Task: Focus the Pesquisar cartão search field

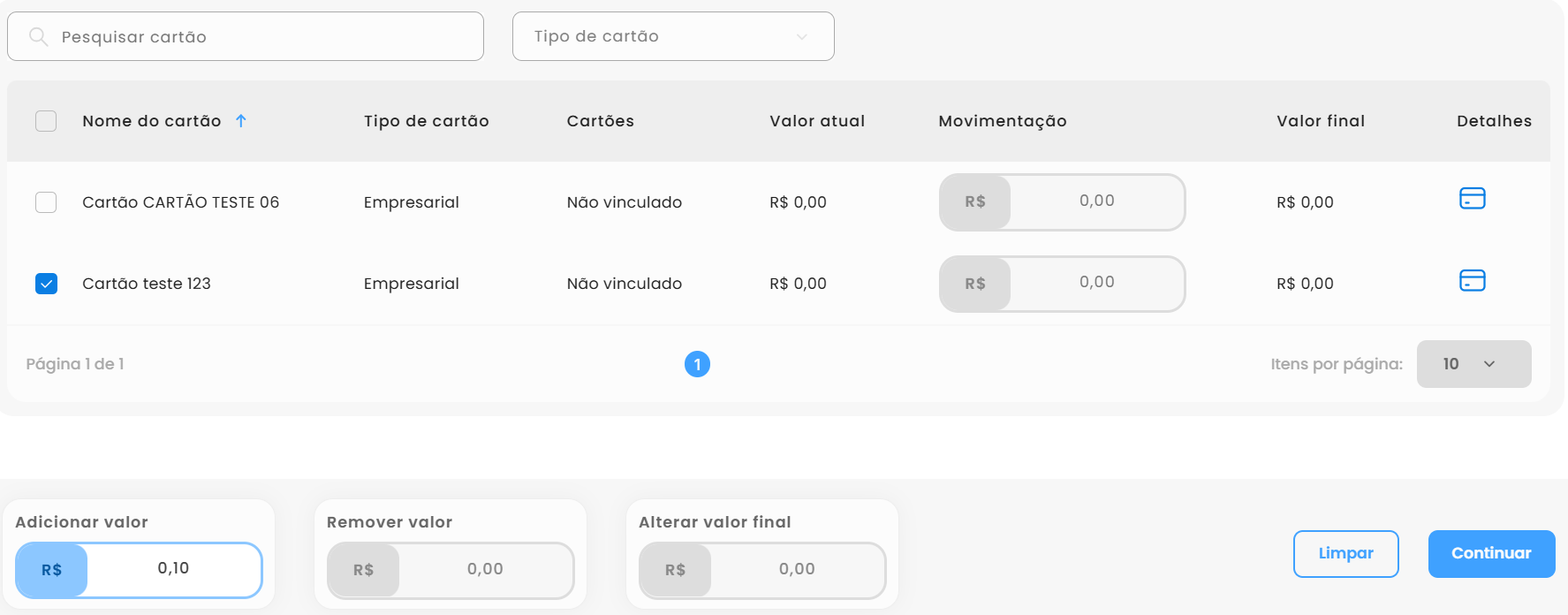Action: 265,36
